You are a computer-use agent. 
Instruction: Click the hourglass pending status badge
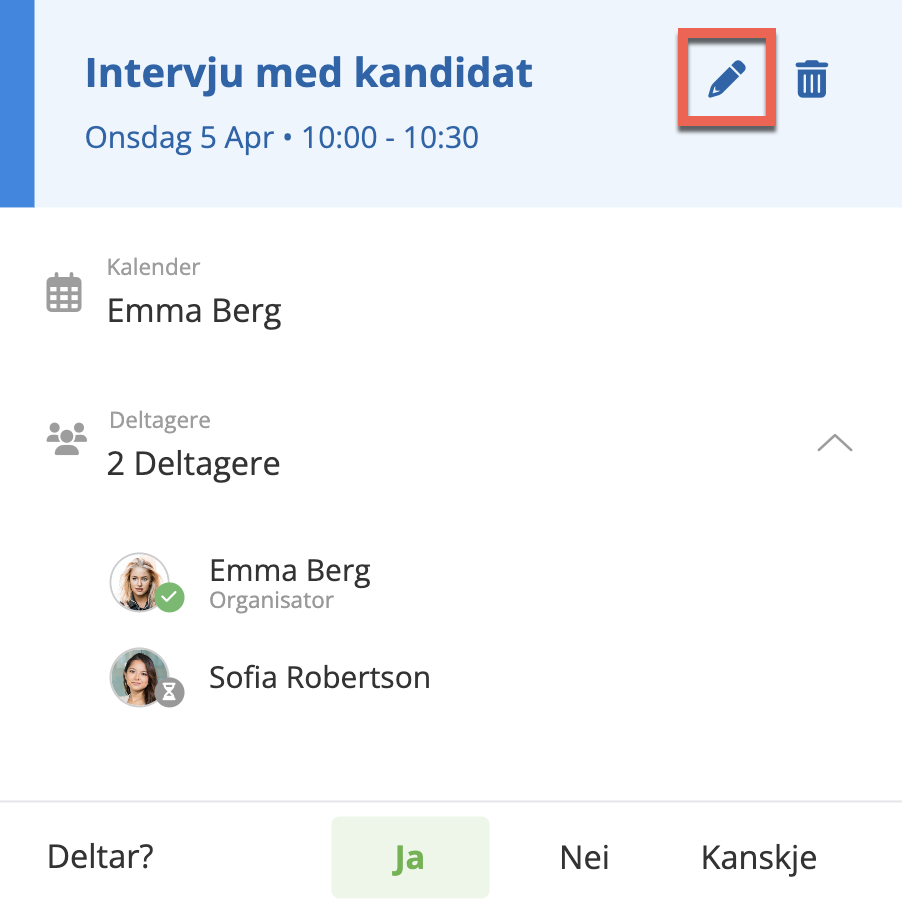pyautogui.click(x=170, y=692)
